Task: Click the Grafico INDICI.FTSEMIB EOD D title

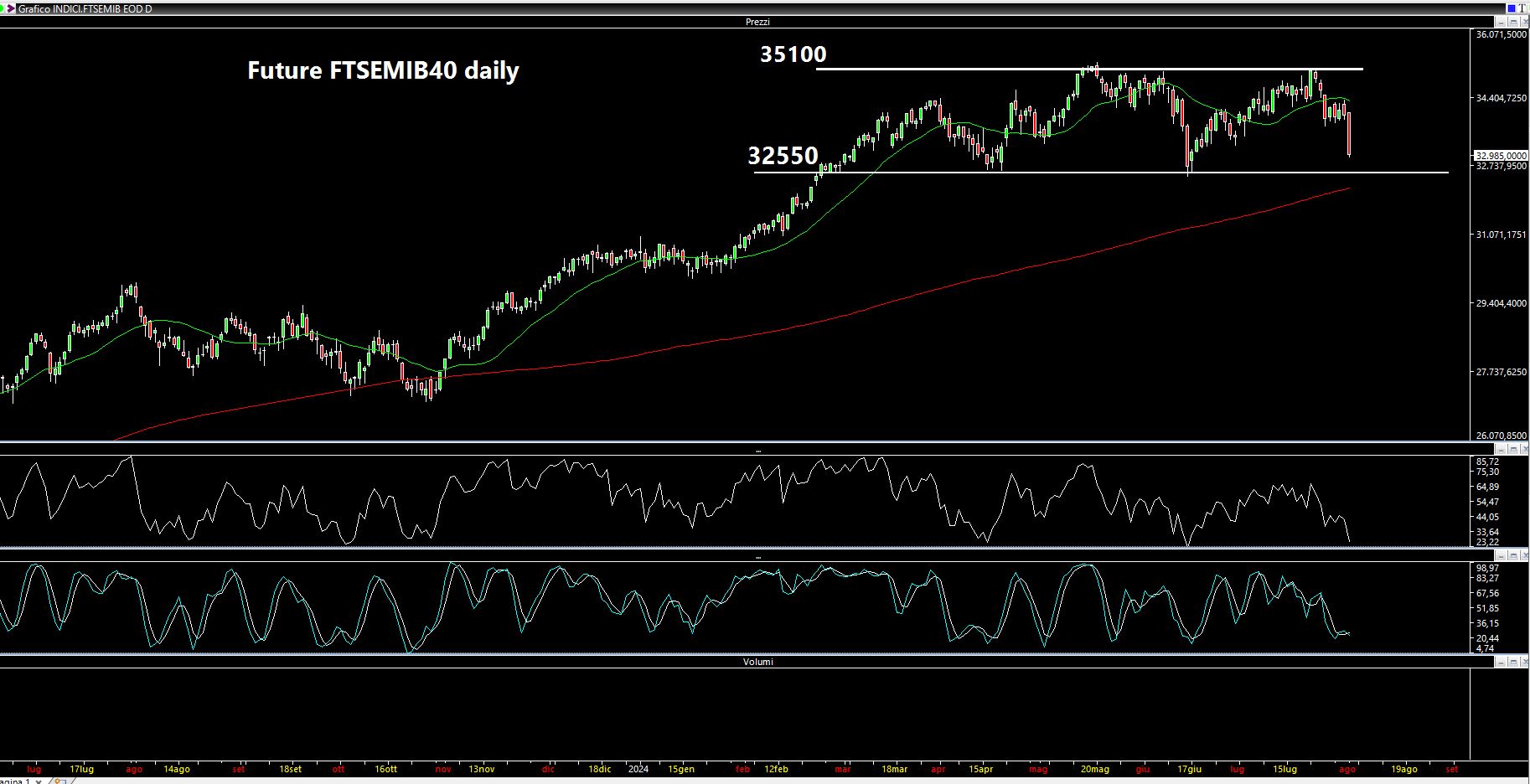Action: click(85, 9)
